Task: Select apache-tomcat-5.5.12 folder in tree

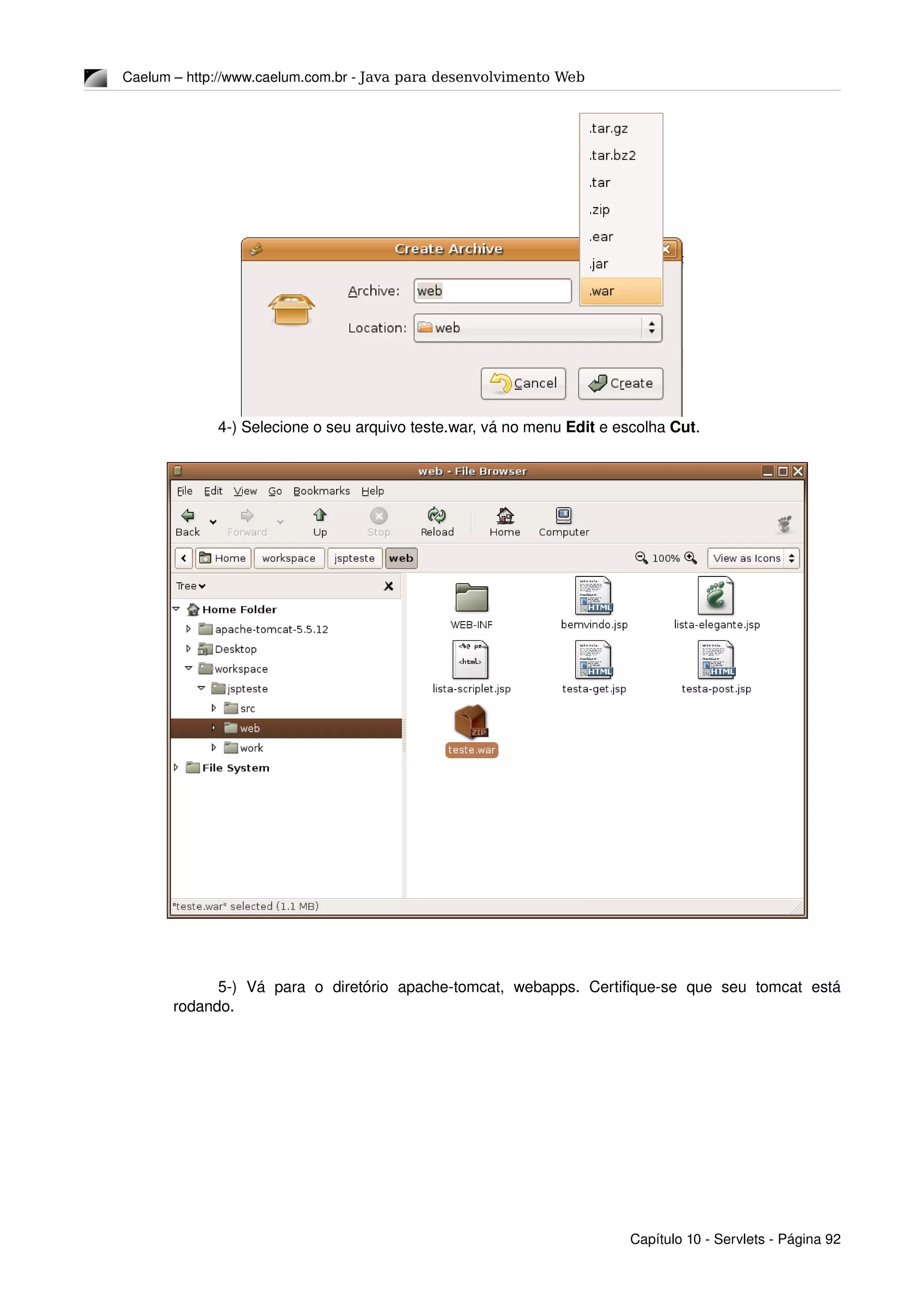Action: [x=263, y=629]
